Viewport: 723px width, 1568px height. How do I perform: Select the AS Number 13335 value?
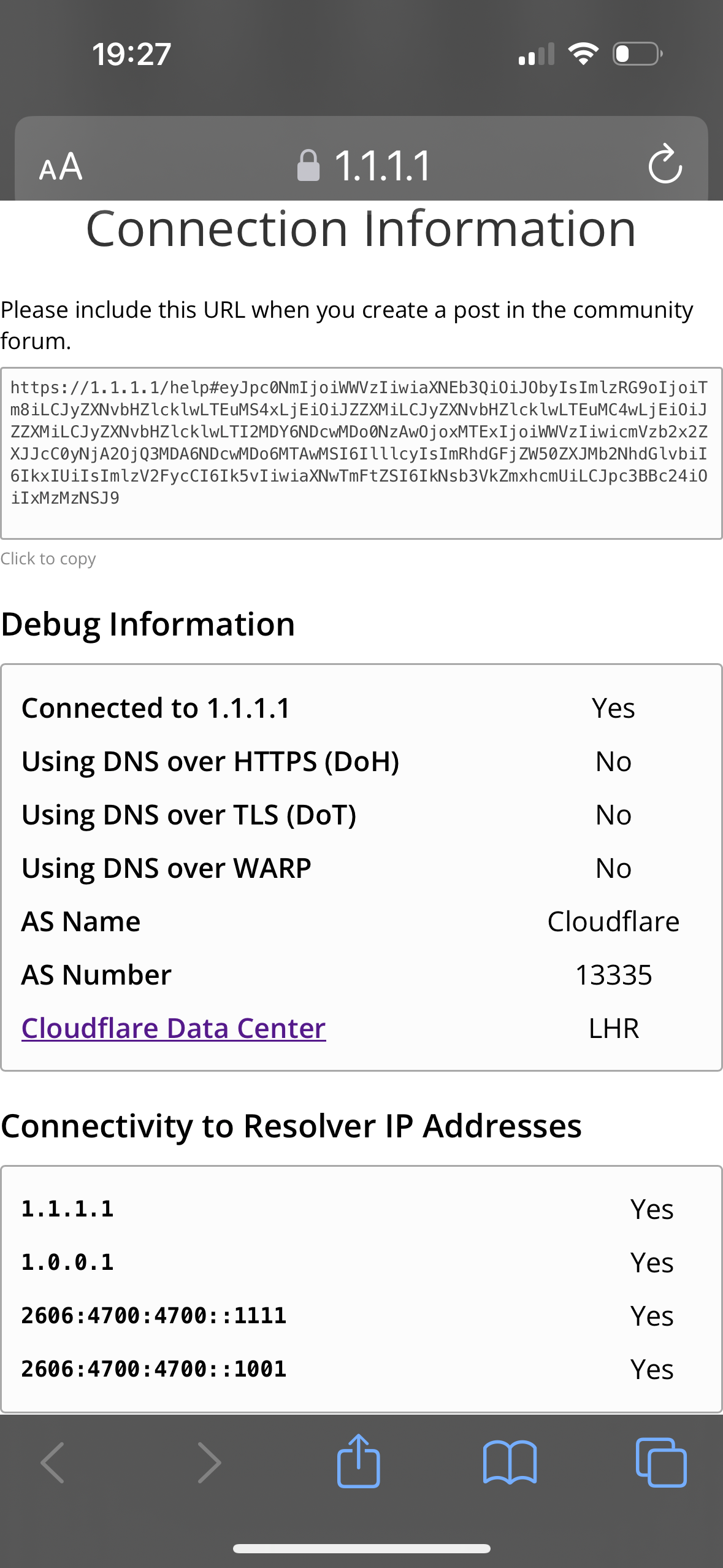[x=613, y=975]
